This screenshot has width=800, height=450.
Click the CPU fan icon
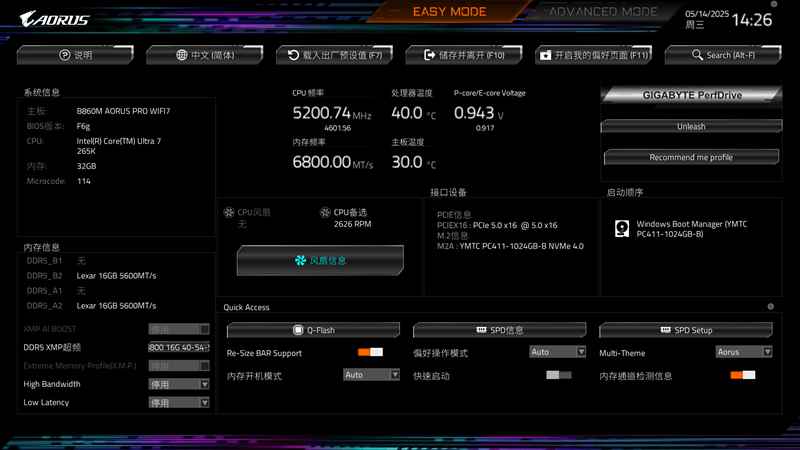[x=229, y=212]
